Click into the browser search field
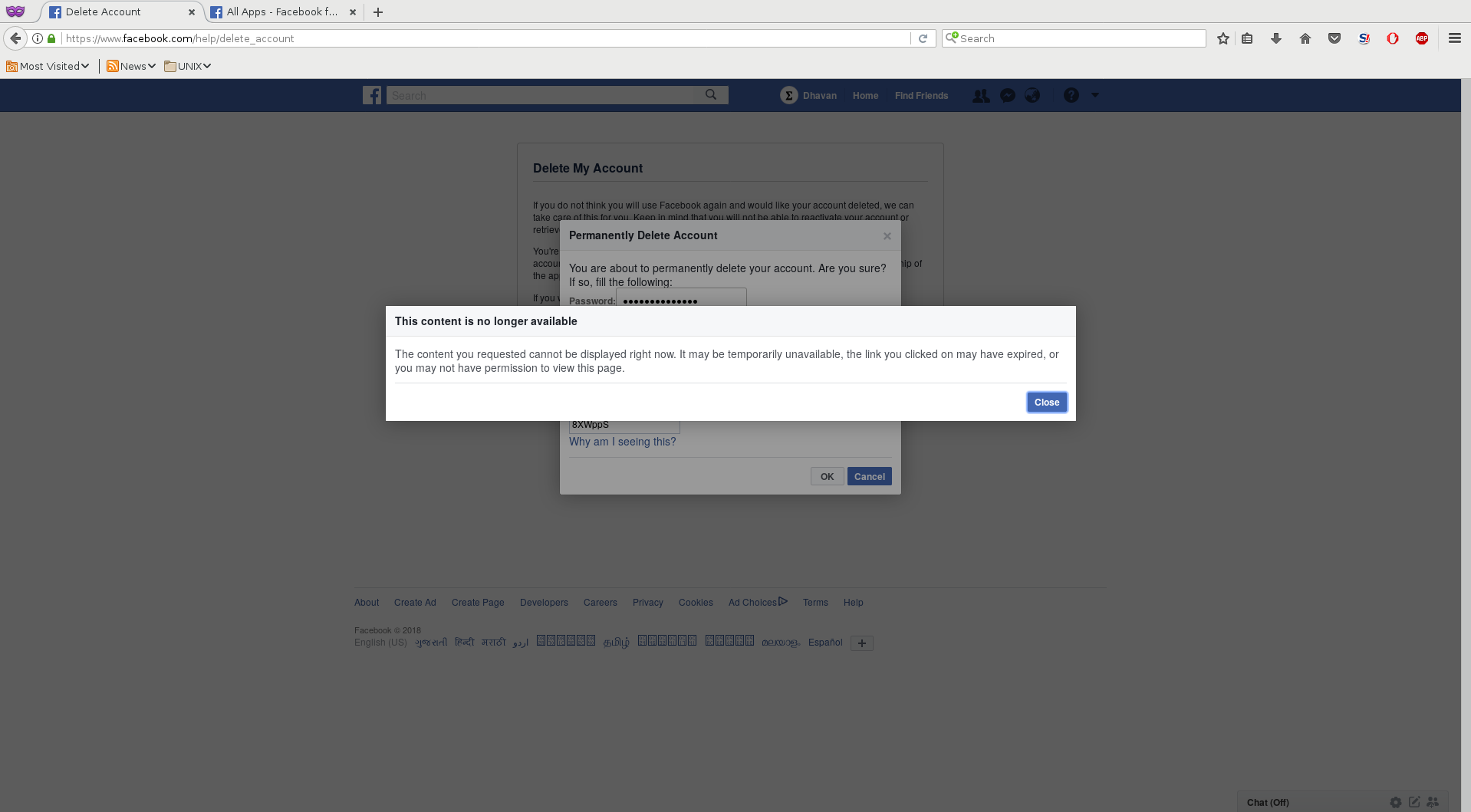 1074,38
